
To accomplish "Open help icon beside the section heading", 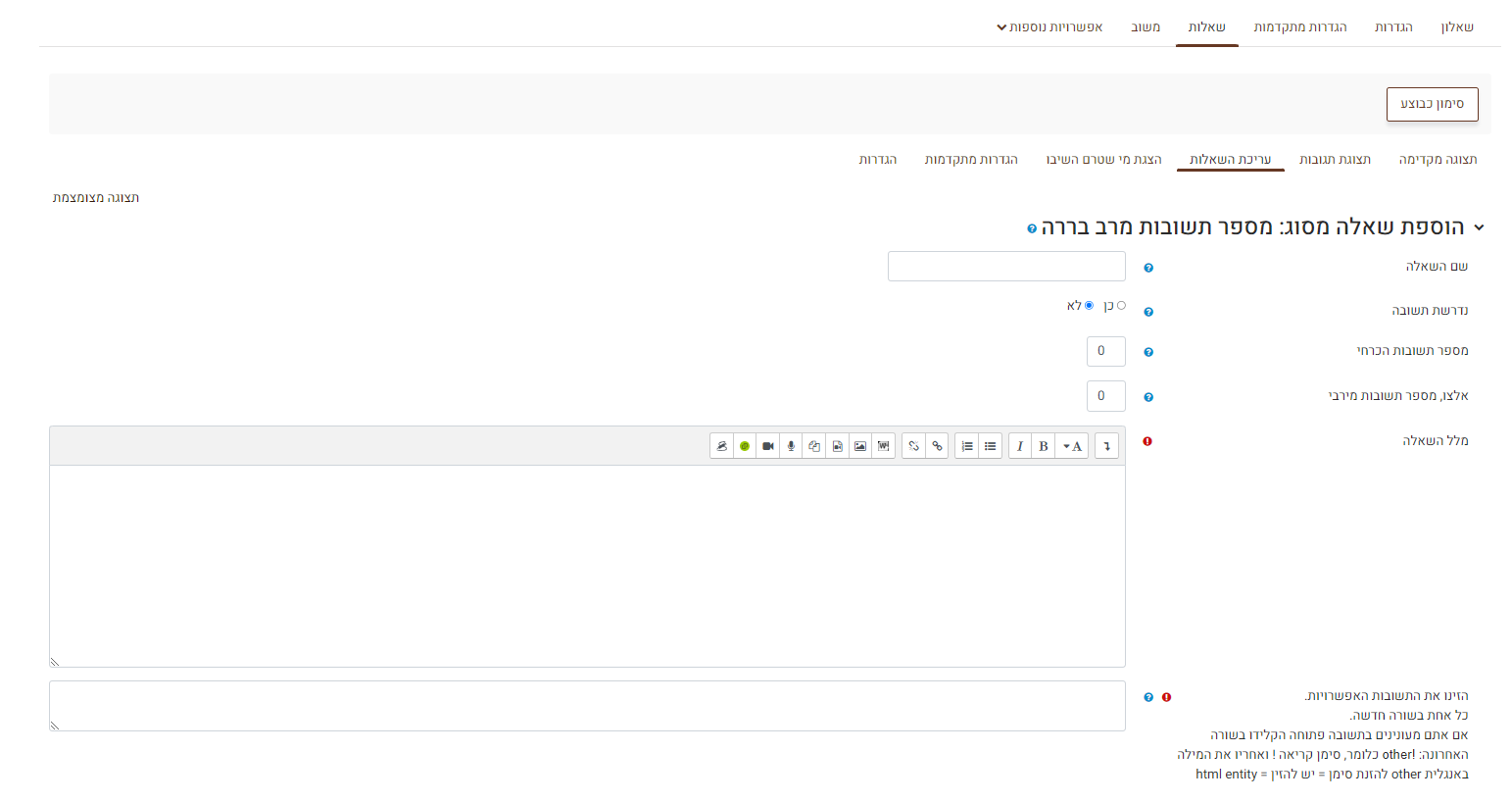I will (1032, 228).
